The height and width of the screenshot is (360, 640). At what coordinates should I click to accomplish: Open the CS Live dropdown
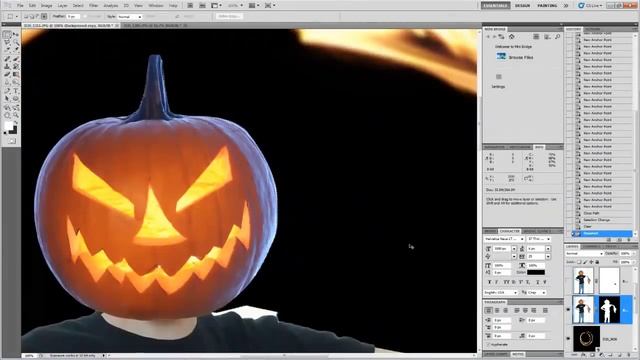[590, 6]
